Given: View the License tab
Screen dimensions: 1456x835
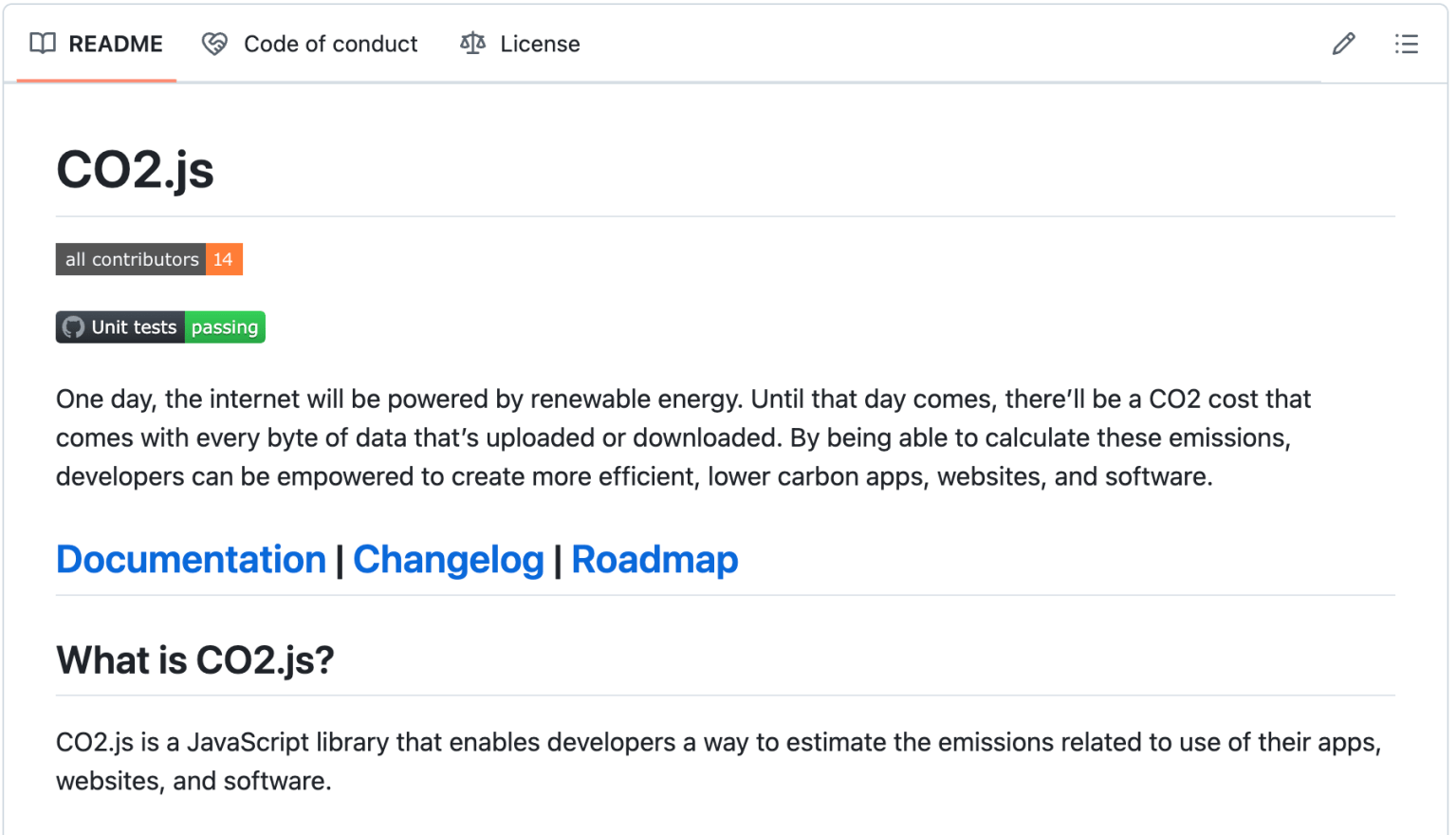Looking at the screenshot, I should (x=540, y=43).
